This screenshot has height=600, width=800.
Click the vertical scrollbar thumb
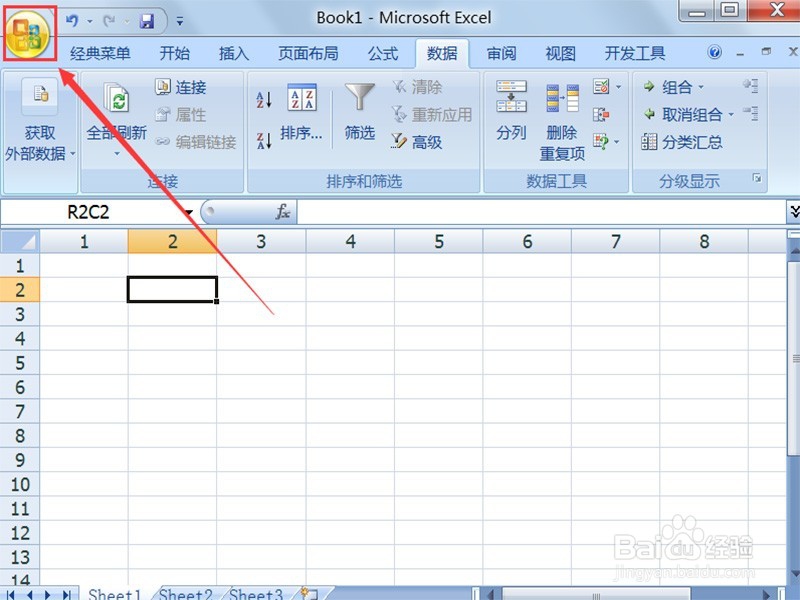794,357
